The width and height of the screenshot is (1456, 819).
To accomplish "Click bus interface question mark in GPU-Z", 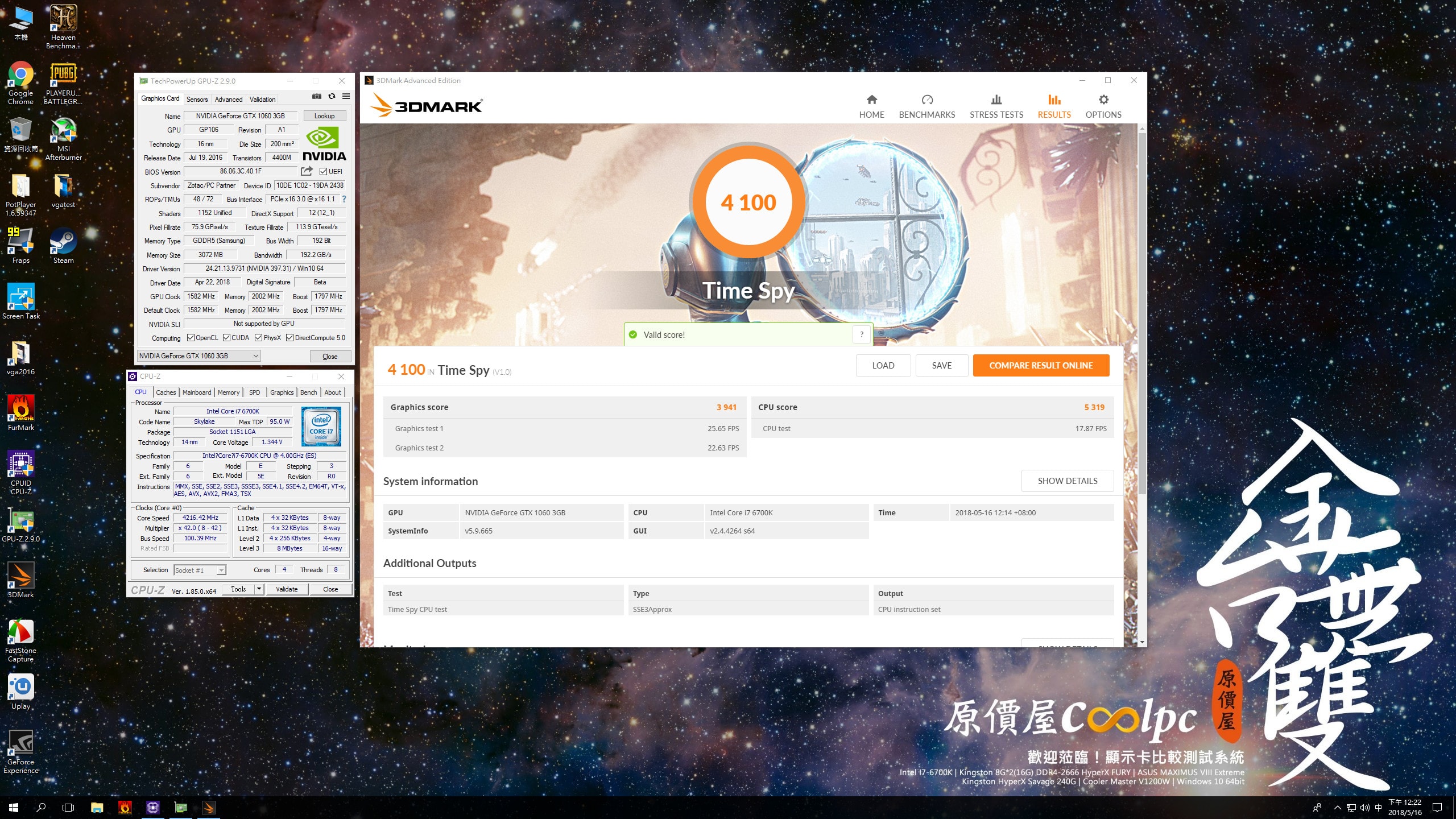I will tap(344, 199).
